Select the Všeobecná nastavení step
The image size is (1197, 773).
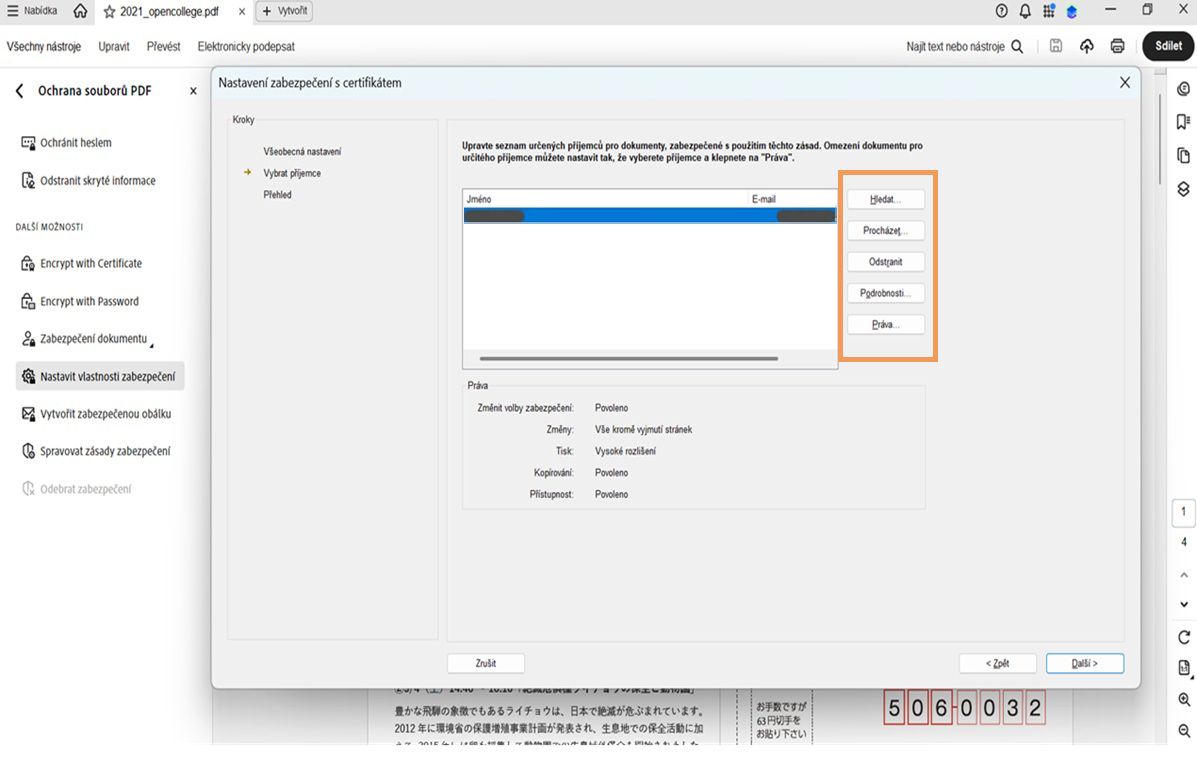(x=302, y=152)
